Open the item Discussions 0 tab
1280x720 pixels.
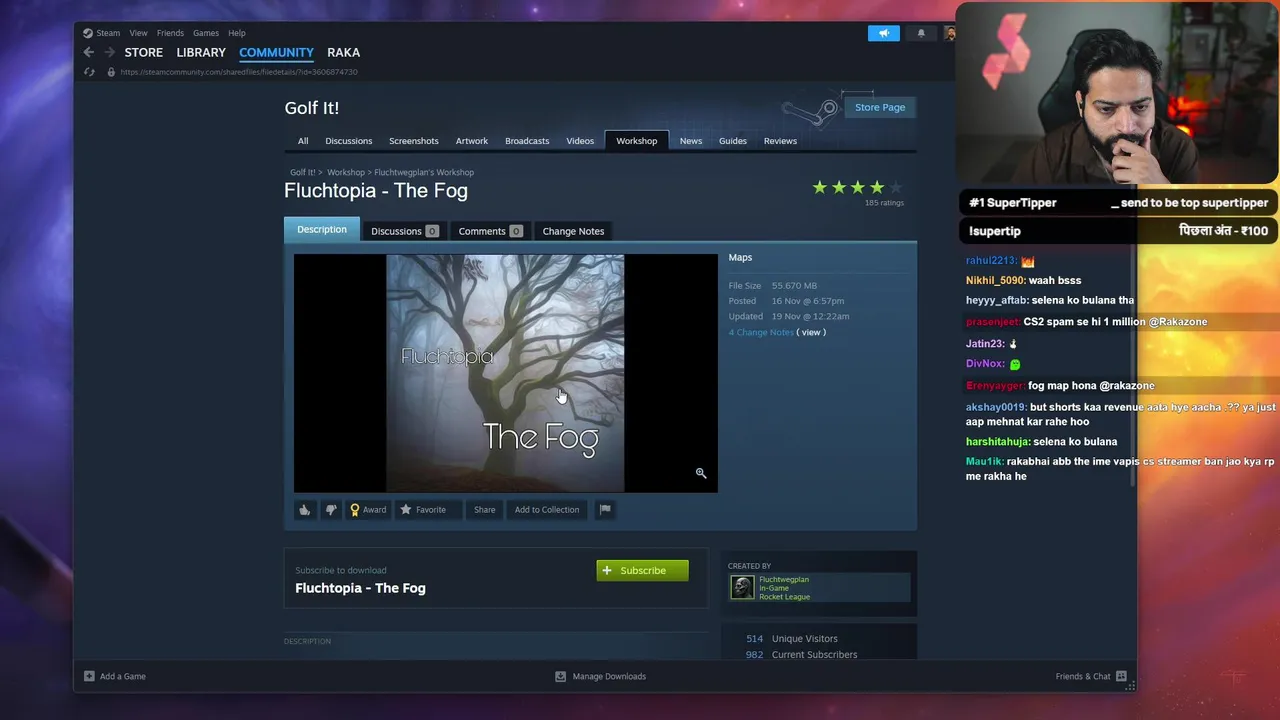point(404,231)
